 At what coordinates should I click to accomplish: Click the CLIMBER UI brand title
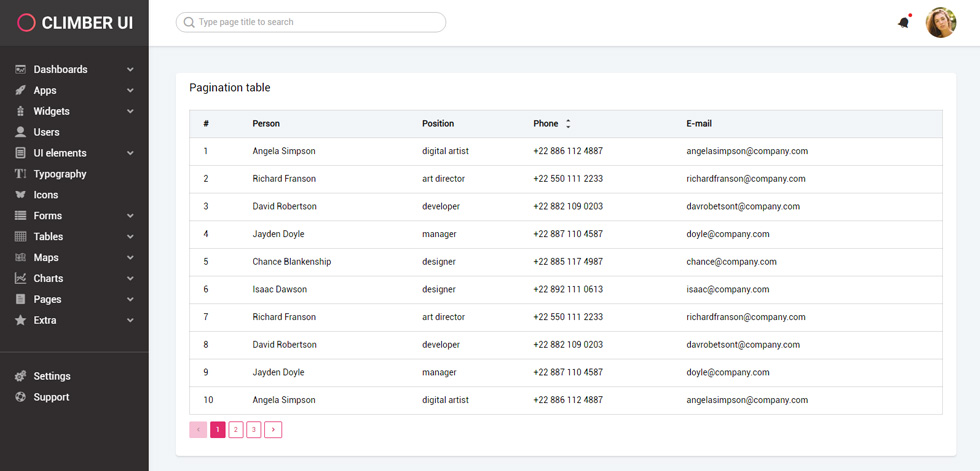tap(87, 23)
